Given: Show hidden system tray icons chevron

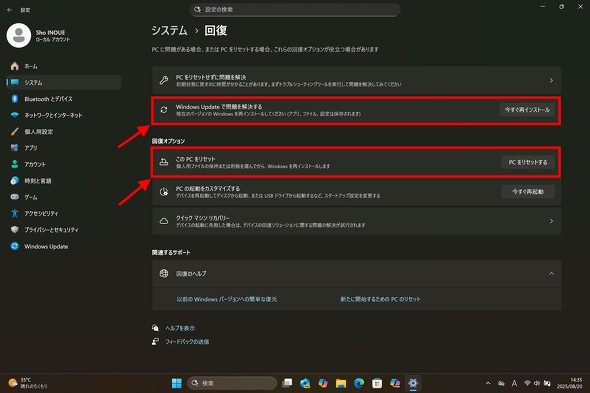Looking at the screenshot, I should tap(488, 383).
